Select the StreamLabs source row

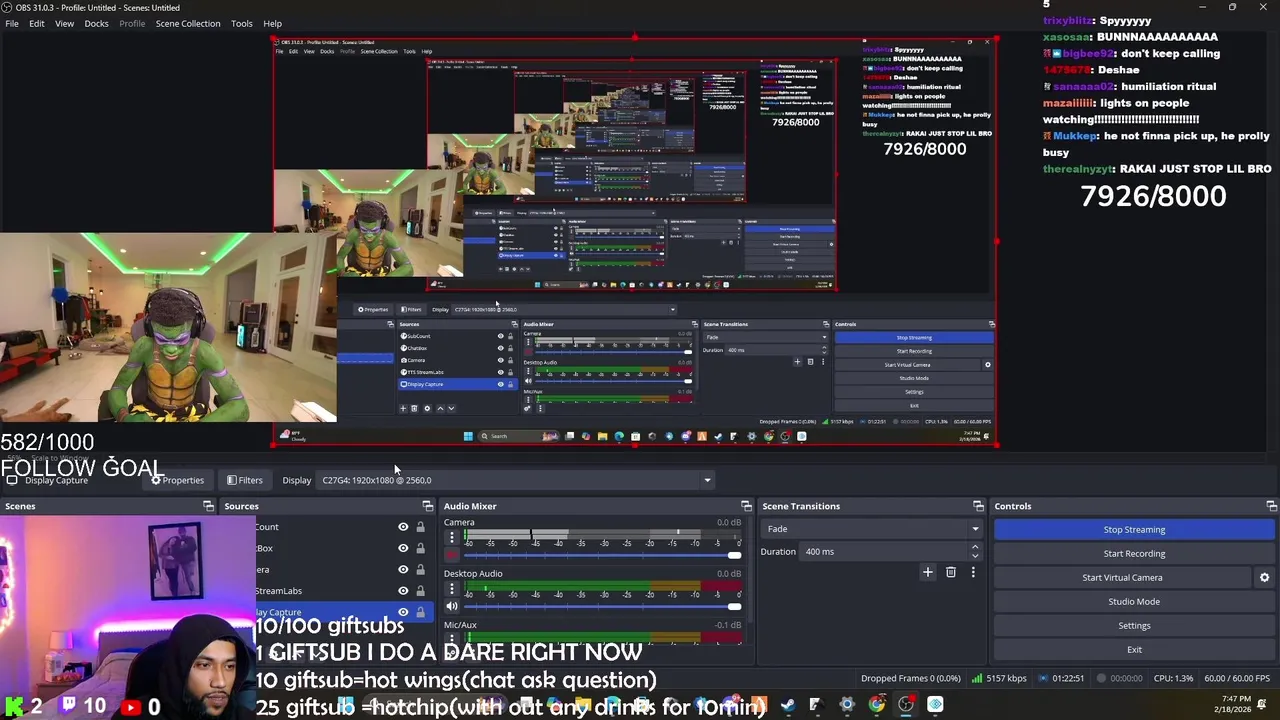(346, 590)
